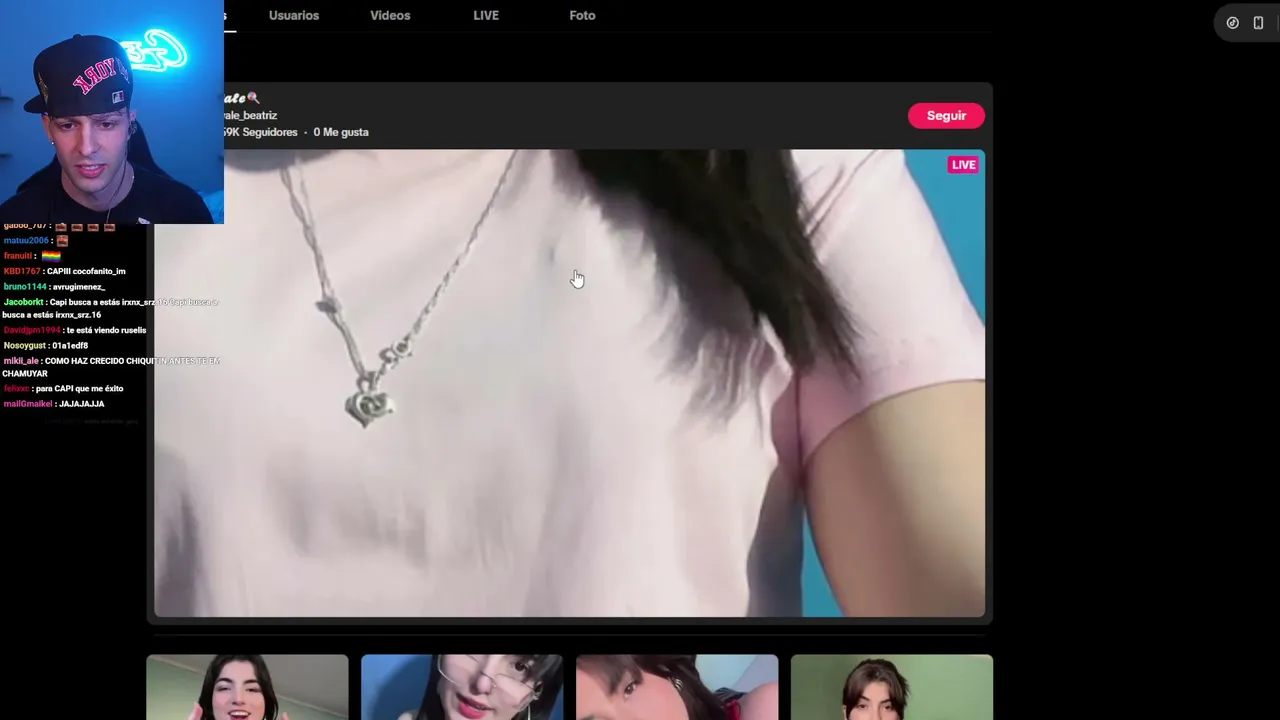The image size is (1280, 720).
Task: Open thumbnail showing close-up of dark hair
Action: 677,687
